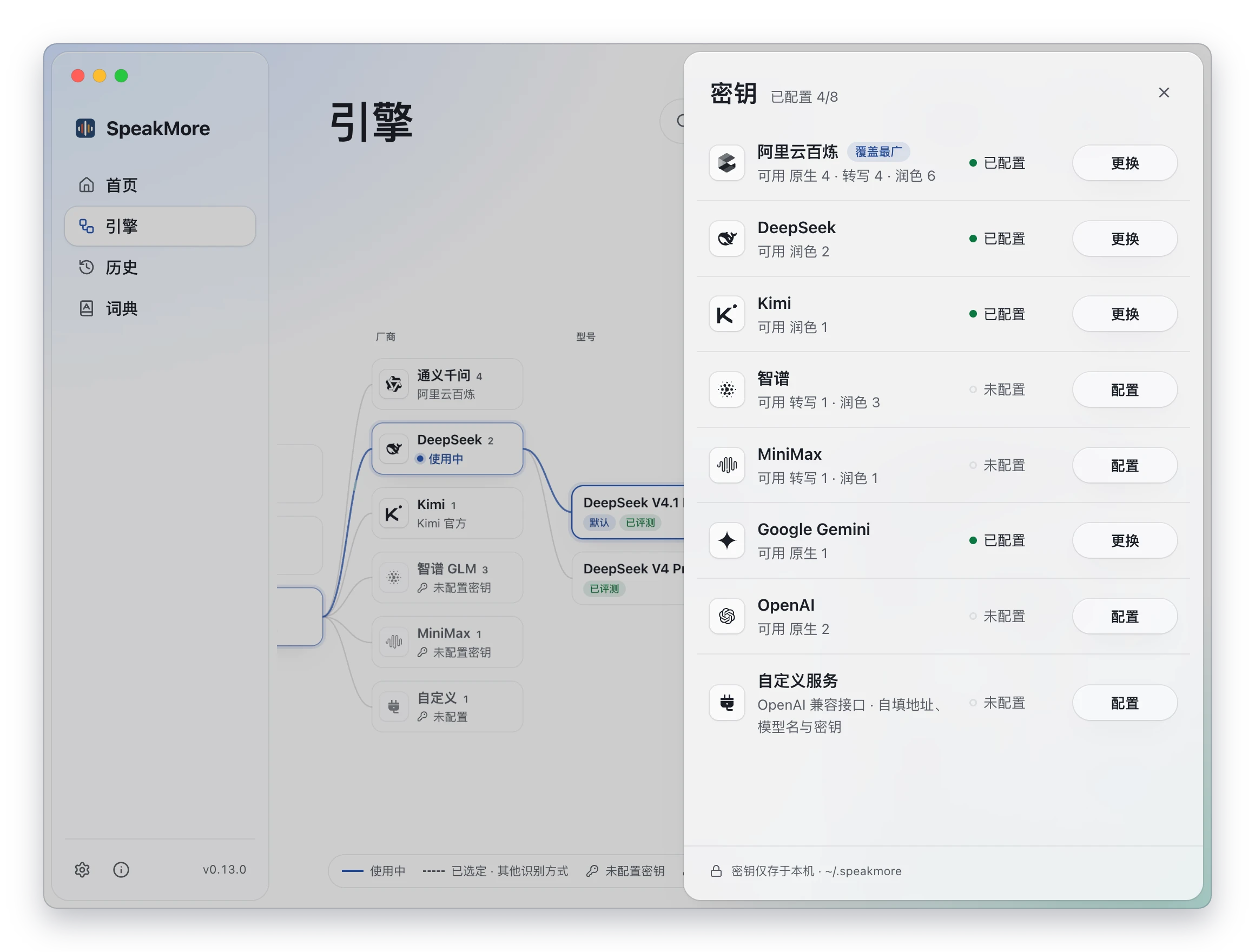The height and width of the screenshot is (952, 1255).
Task: Select the MiniMax vendor node
Action: (x=447, y=642)
